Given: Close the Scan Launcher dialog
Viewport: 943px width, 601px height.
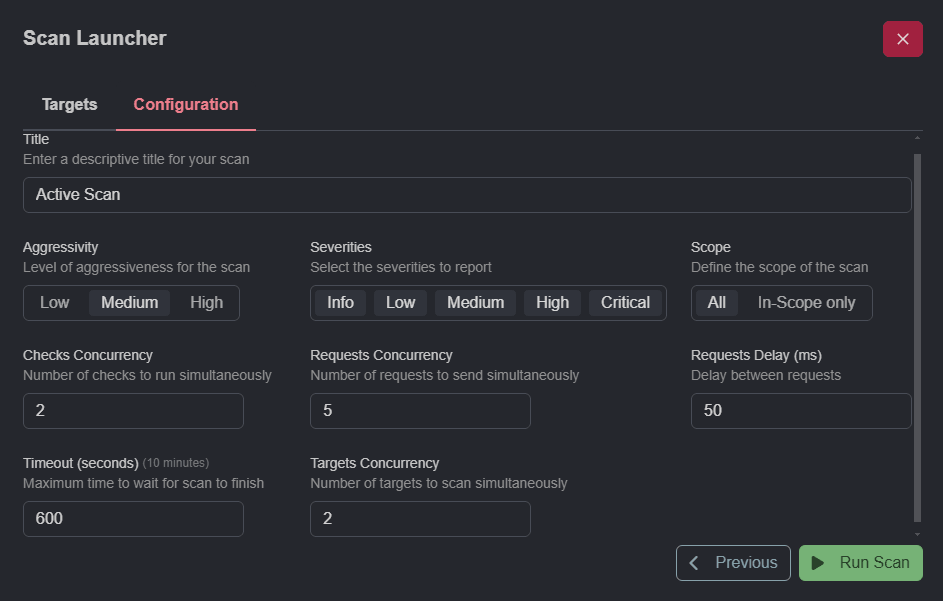Looking at the screenshot, I should coord(902,39).
